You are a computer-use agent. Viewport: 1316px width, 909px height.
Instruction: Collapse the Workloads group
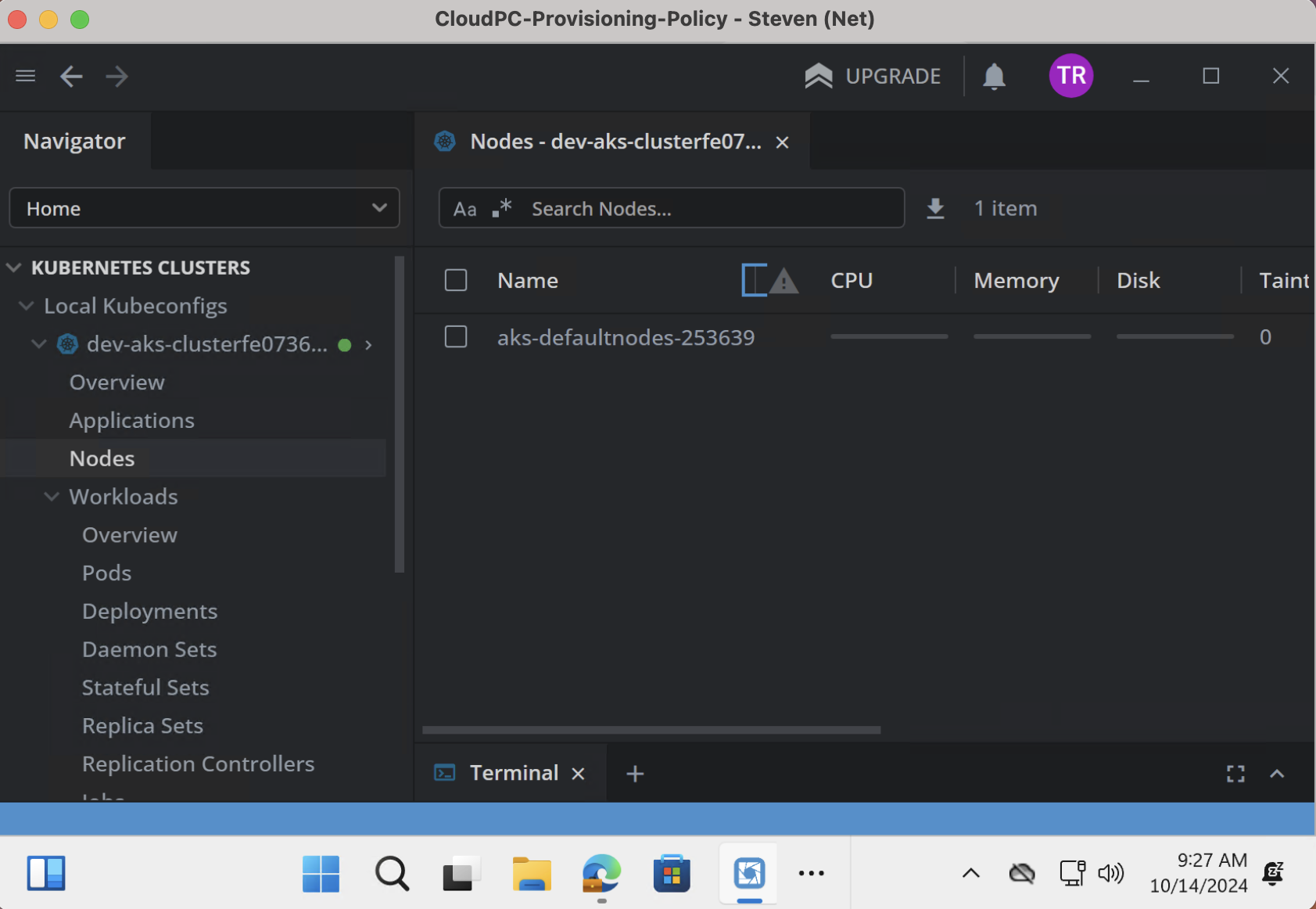(52, 496)
